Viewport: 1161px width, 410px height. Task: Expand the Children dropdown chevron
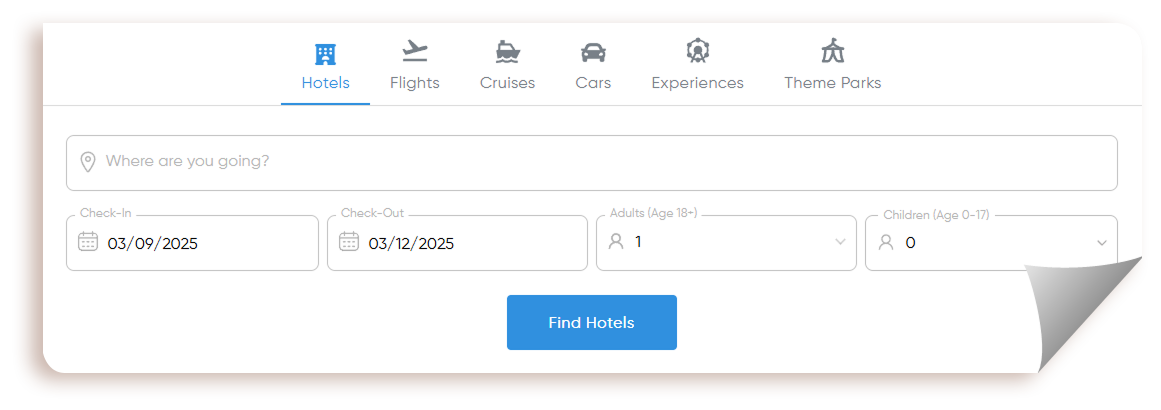(x=1102, y=243)
